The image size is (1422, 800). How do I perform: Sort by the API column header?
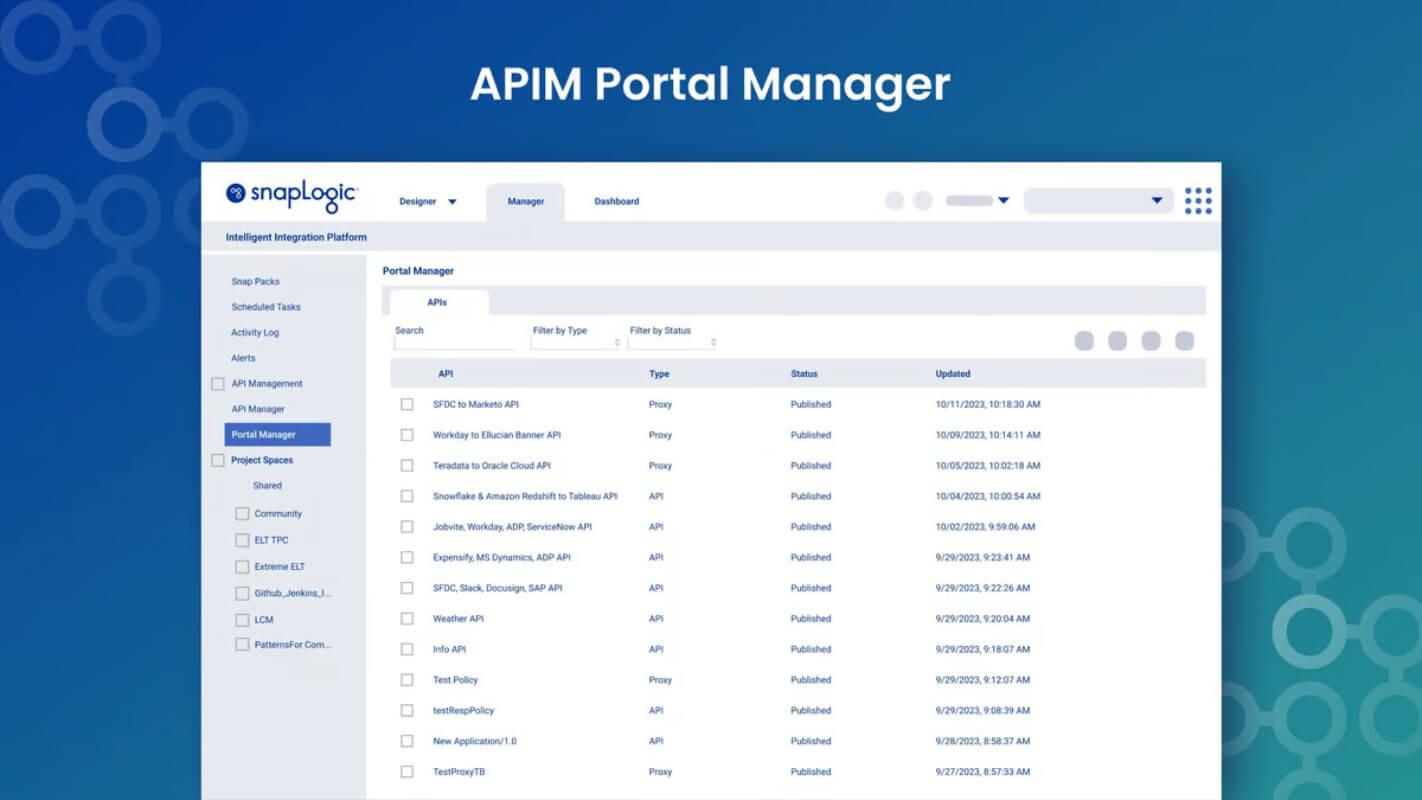click(446, 374)
